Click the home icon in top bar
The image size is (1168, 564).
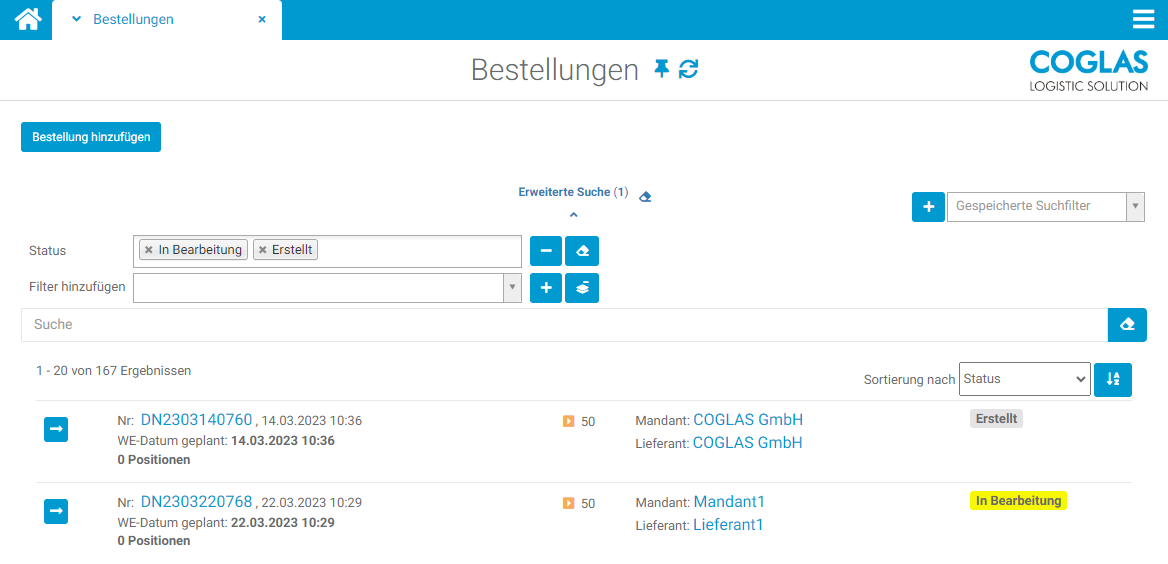point(28,19)
